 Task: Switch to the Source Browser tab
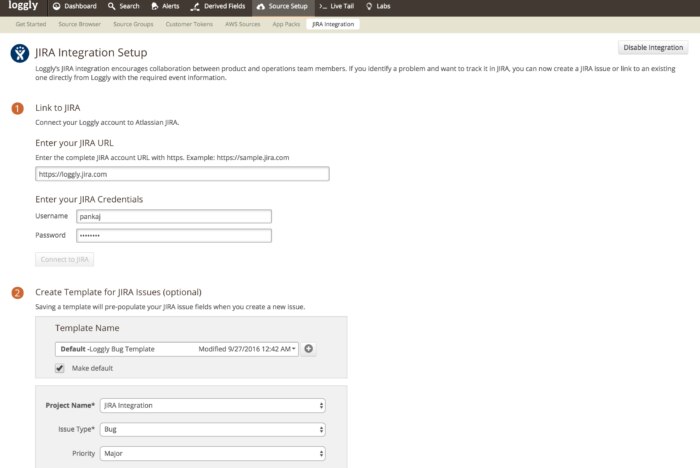[79, 23]
